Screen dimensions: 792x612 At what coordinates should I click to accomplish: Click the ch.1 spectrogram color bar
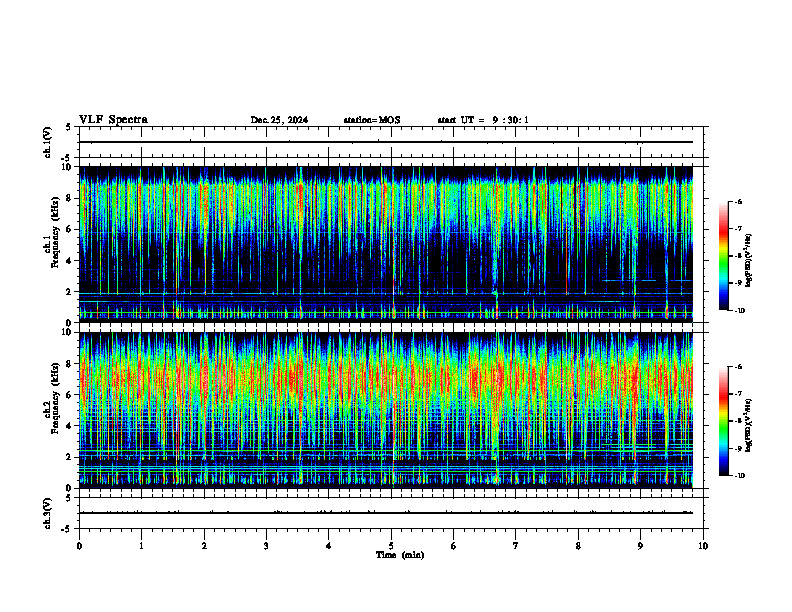point(724,256)
